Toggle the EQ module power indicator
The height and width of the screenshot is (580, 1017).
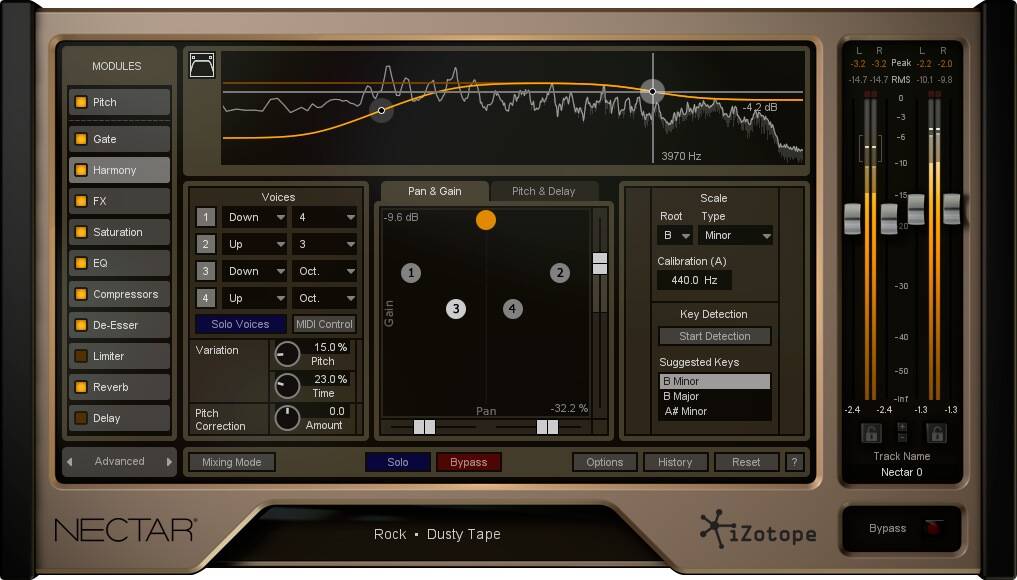point(81,263)
